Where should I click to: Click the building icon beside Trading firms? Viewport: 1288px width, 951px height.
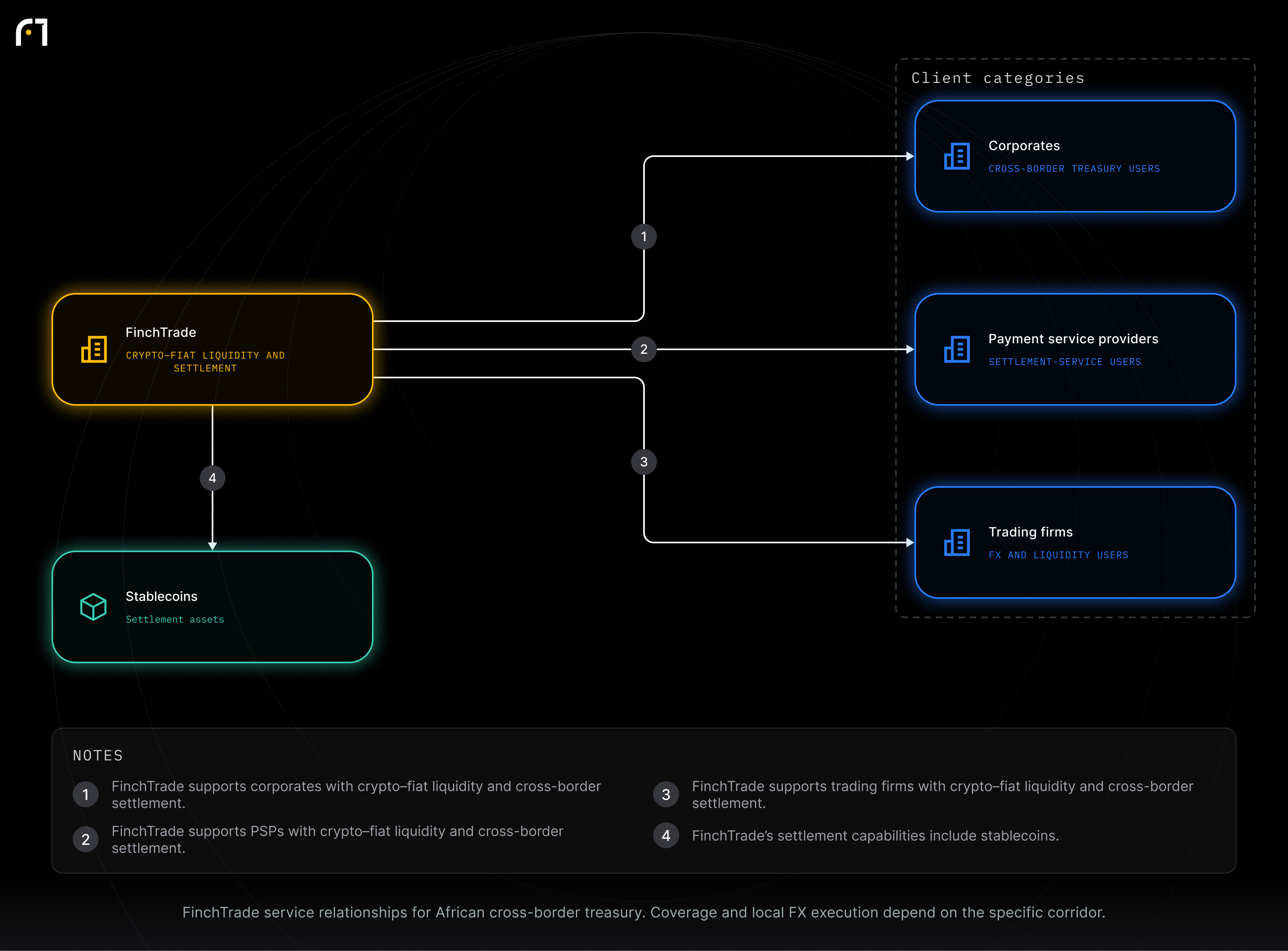tap(957, 542)
